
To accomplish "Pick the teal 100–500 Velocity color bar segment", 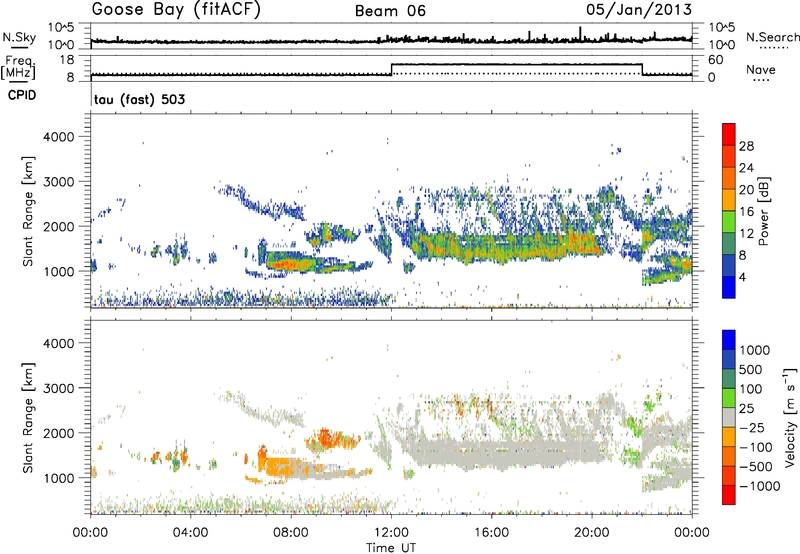I will tap(729, 379).
